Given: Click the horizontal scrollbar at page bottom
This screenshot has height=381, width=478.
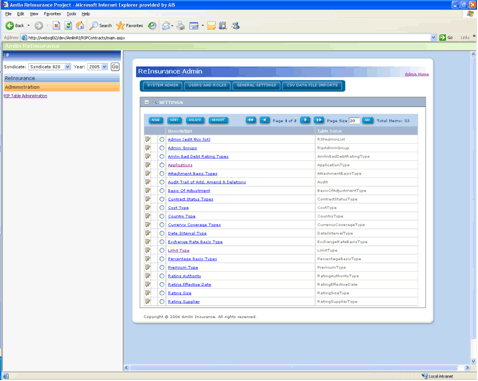Looking at the screenshot, I should tap(298, 367).
